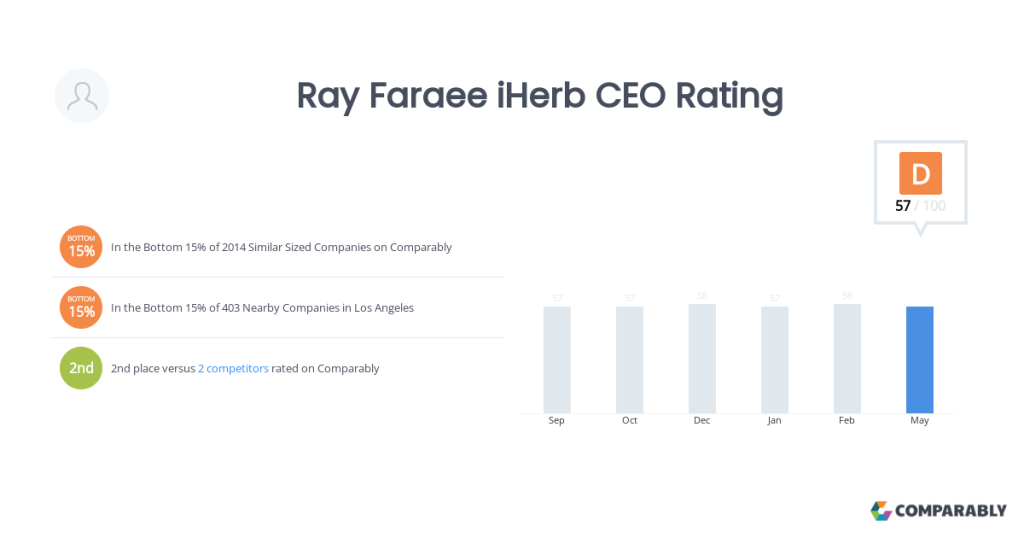Click the Ray Faraee iHerb CEO Rating title

coord(539,95)
